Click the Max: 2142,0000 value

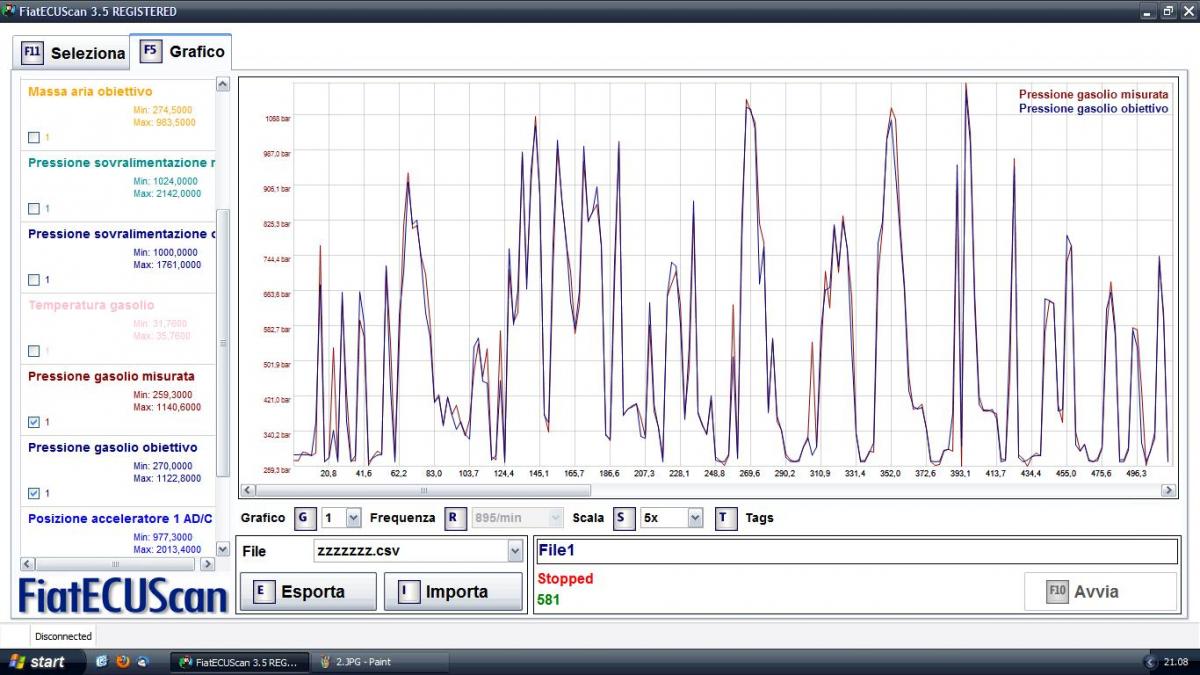coord(167,194)
